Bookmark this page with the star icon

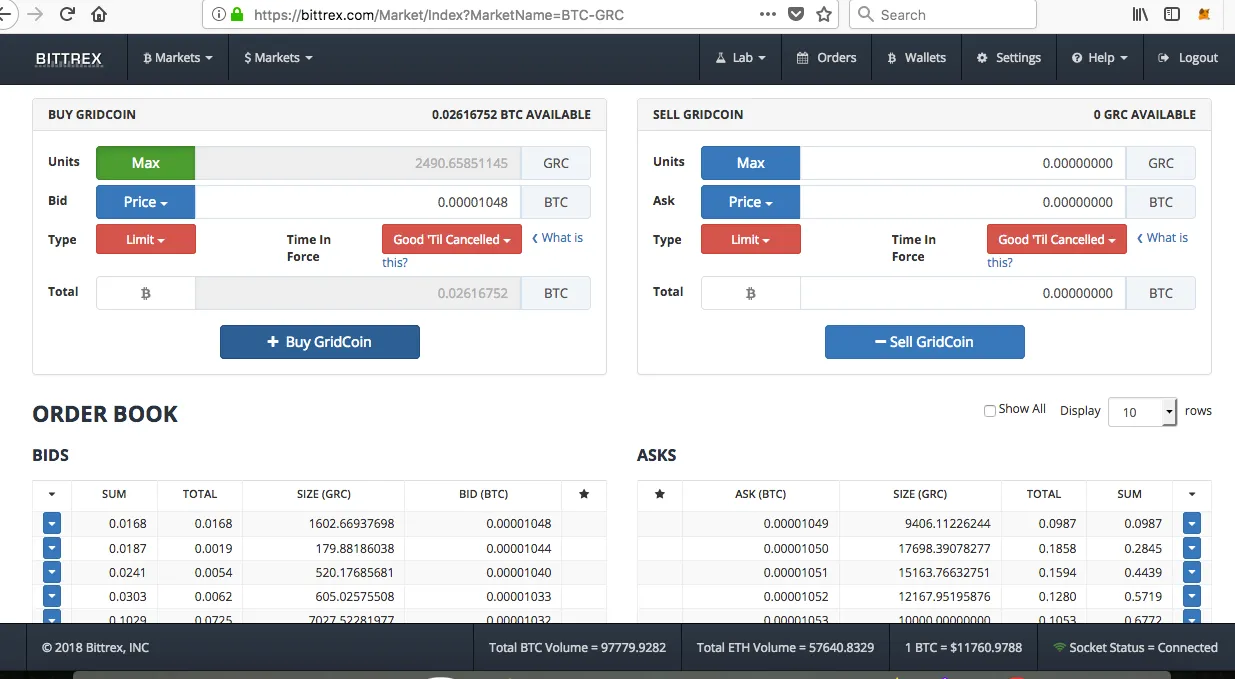pyautogui.click(x=824, y=14)
